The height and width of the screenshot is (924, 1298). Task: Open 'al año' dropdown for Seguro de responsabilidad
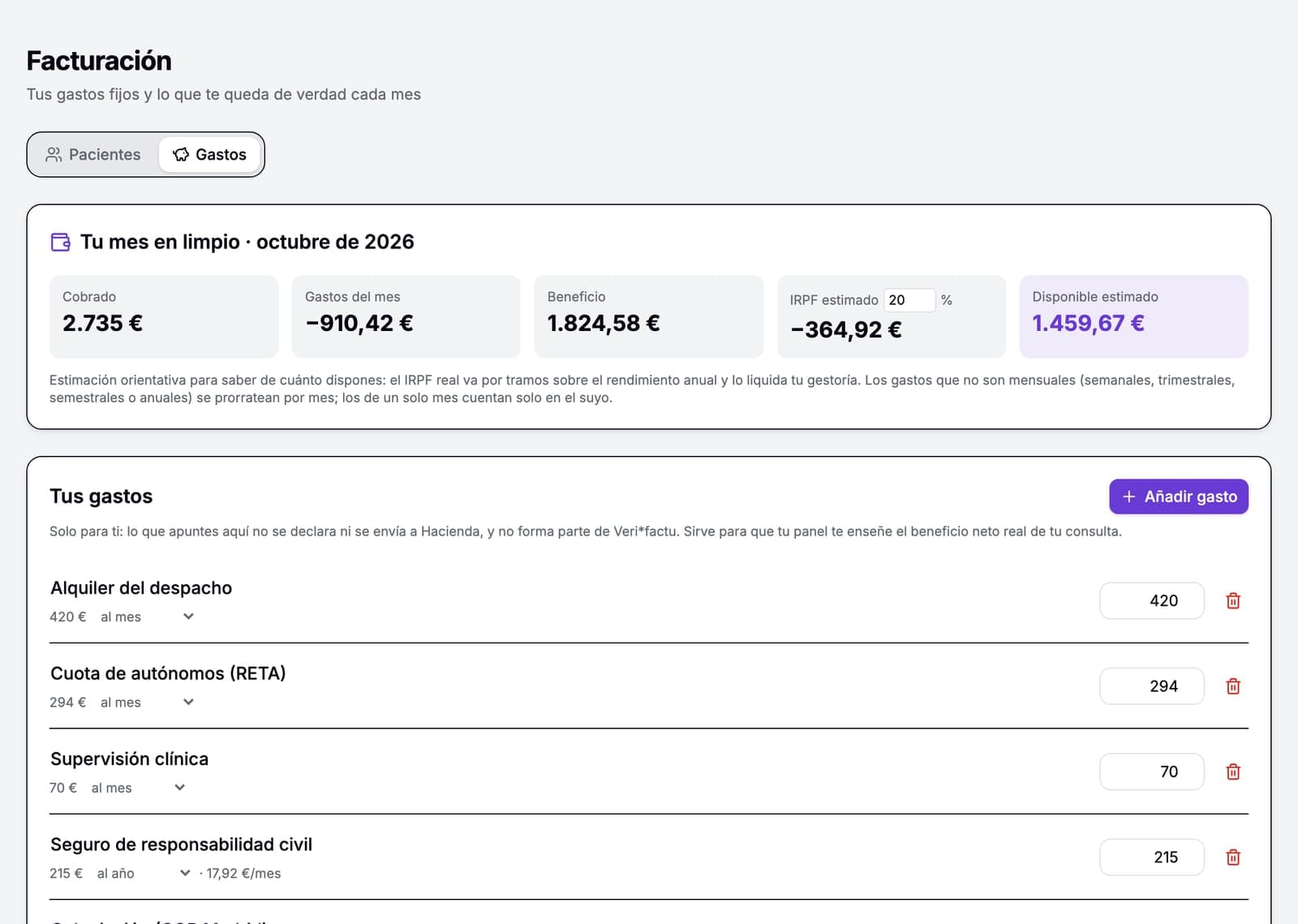(144, 874)
